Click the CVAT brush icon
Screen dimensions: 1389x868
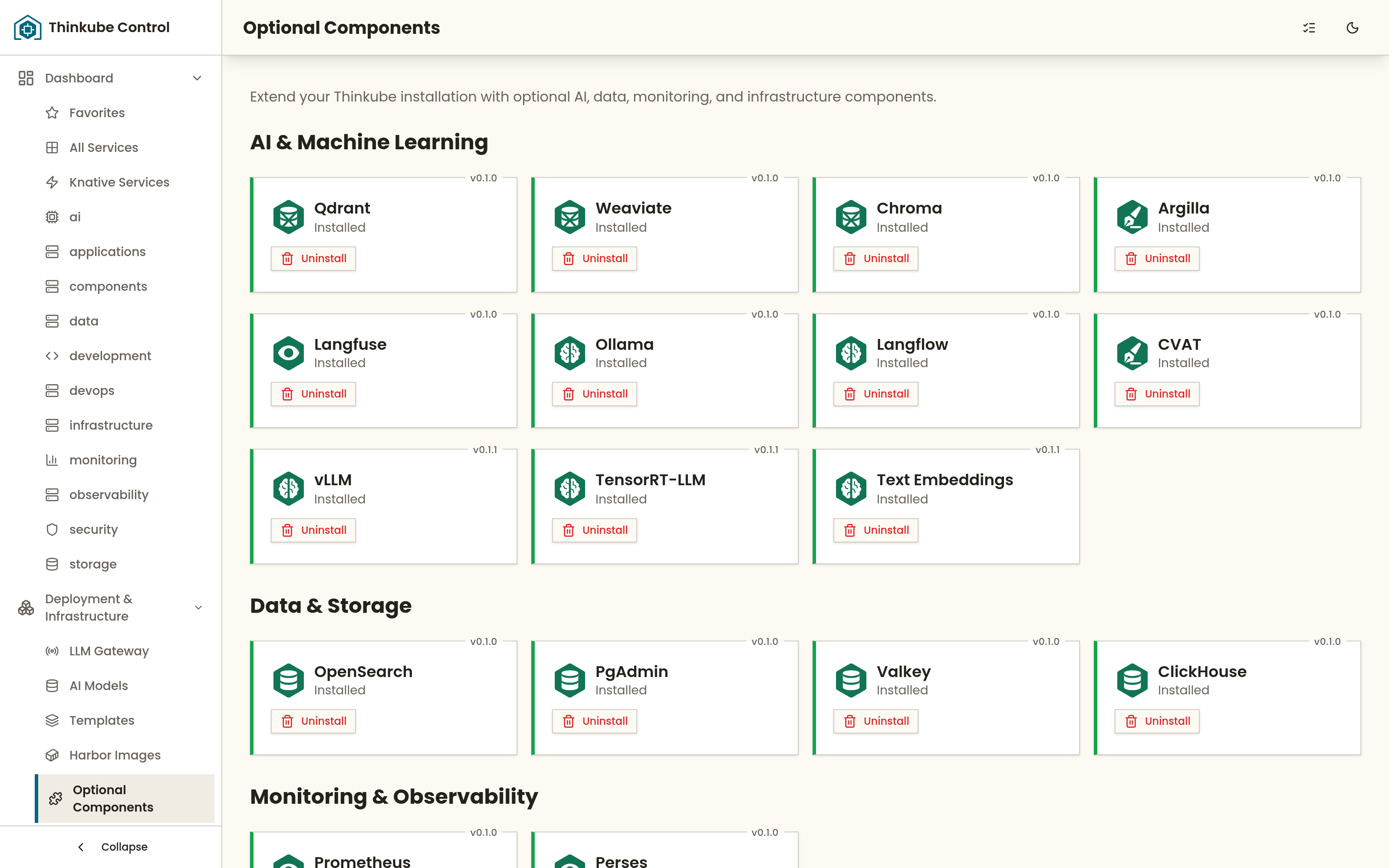1132,353
